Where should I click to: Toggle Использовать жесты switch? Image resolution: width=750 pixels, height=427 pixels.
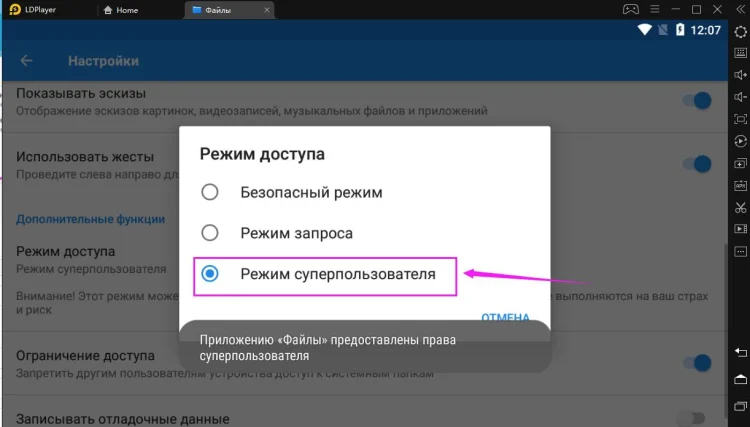click(x=697, y=164)
